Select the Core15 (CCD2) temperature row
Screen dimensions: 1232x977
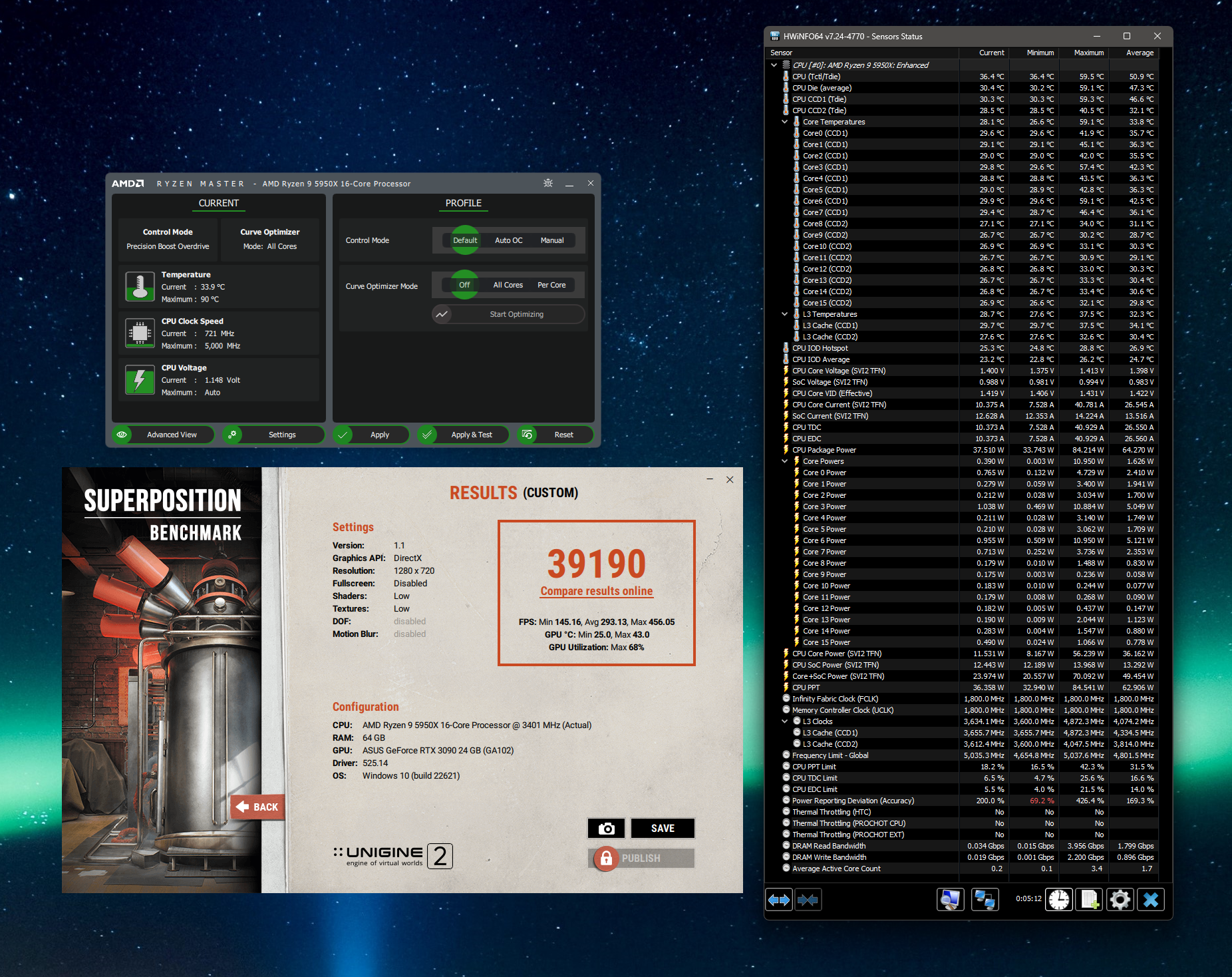962,303
